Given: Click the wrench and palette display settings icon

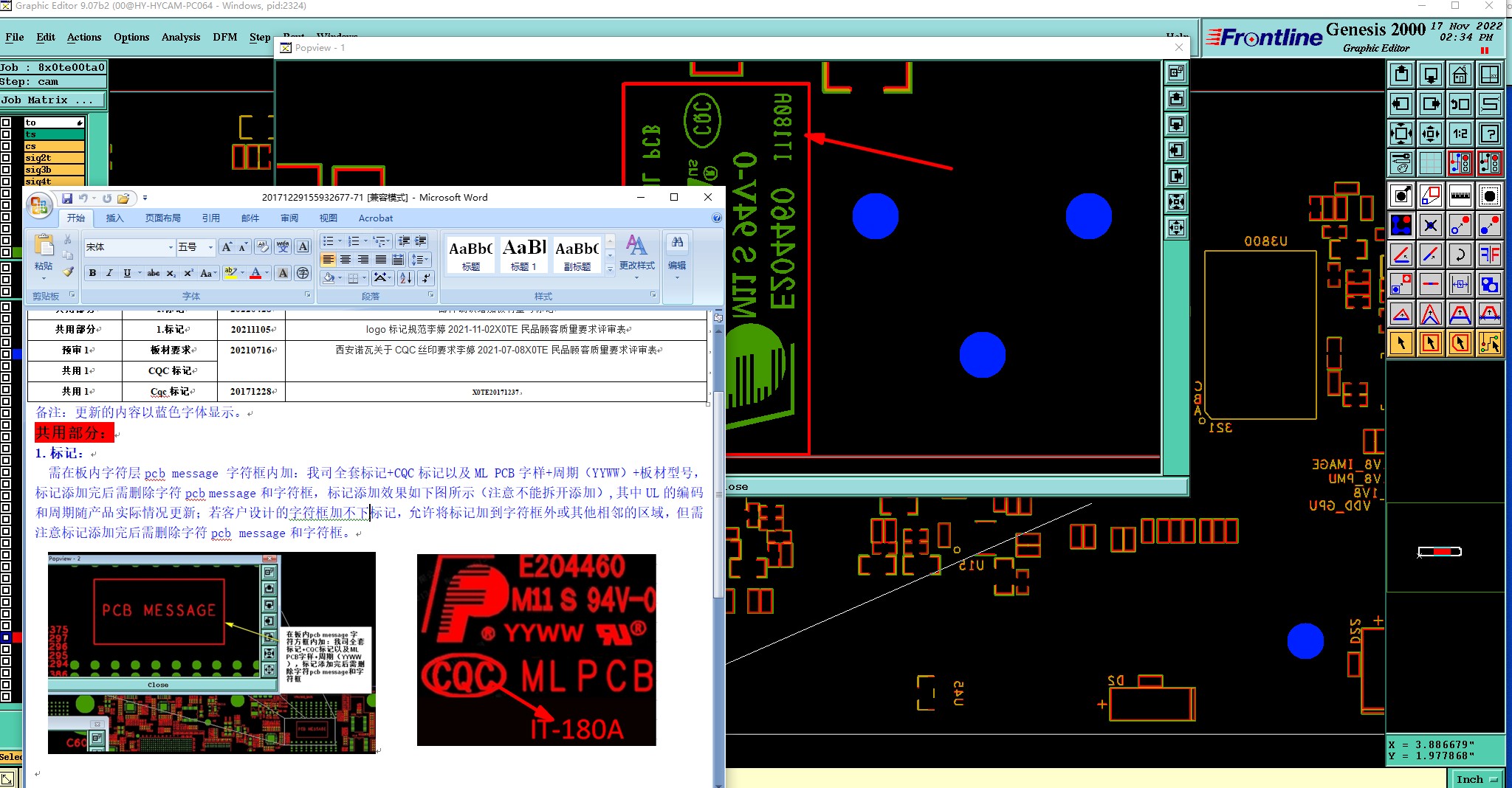Looking at the screenshot, I should 1401,162.
